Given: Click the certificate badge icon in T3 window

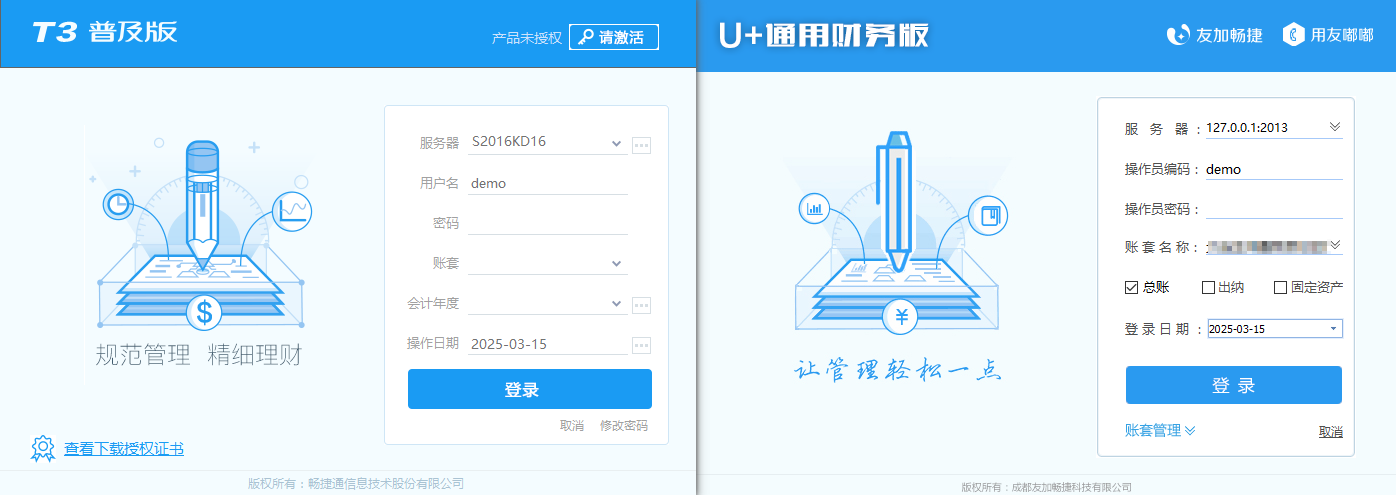Looking at the screenshot, I should click(x=42, y=449).
